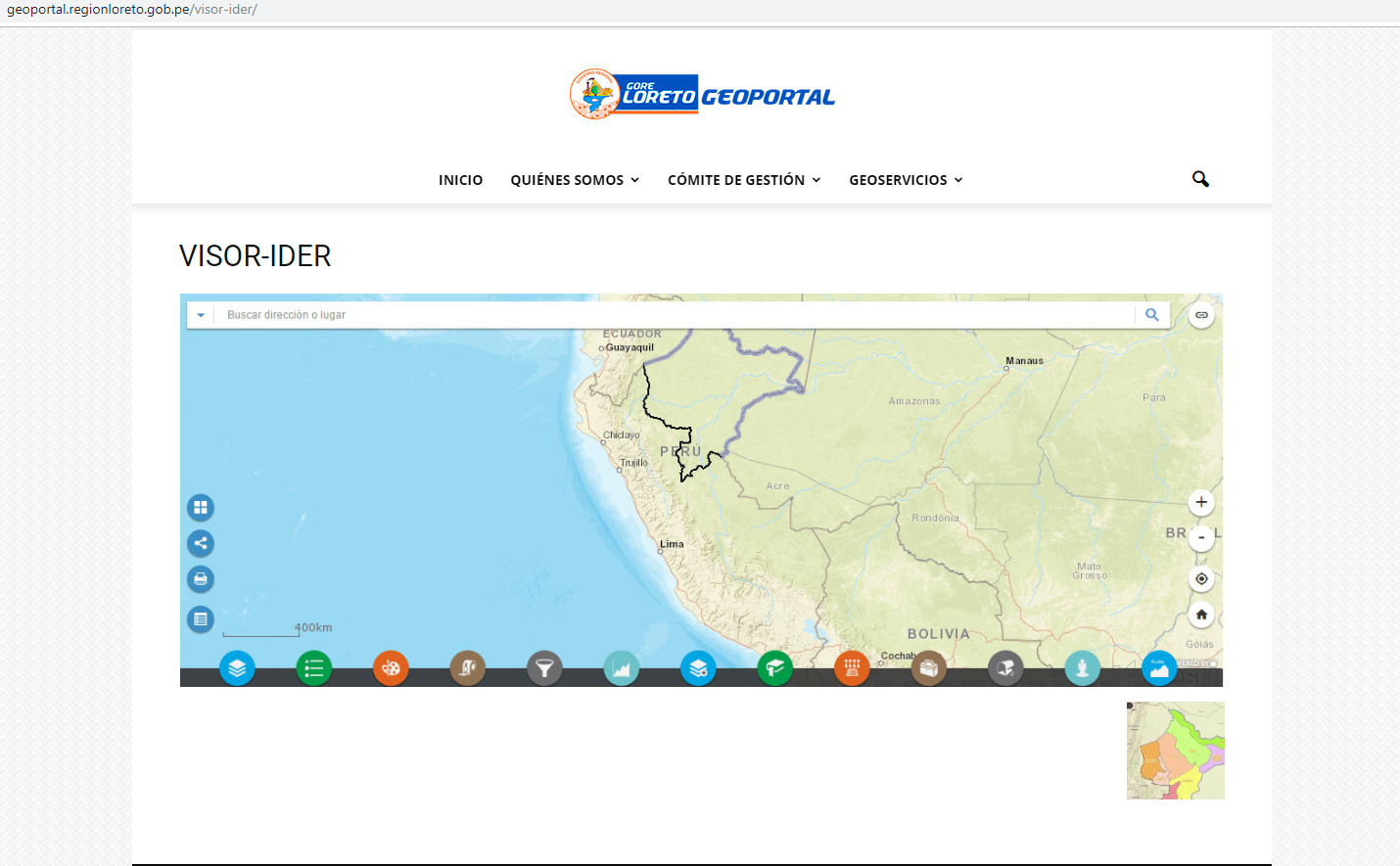Image resolution: width=1400 pixels, height=866 pixels.
Task: Open the green legend list widget
Action: point(314,668)
